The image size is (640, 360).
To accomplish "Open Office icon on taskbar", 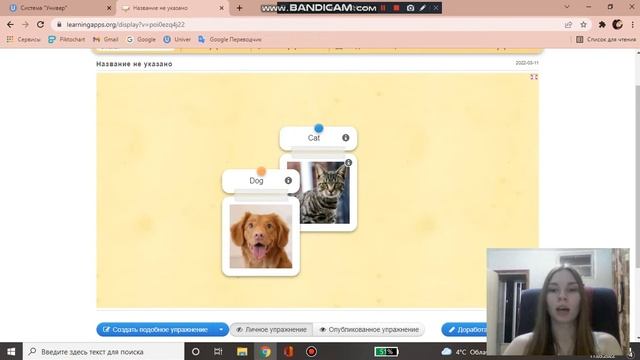I will [289, 351].
